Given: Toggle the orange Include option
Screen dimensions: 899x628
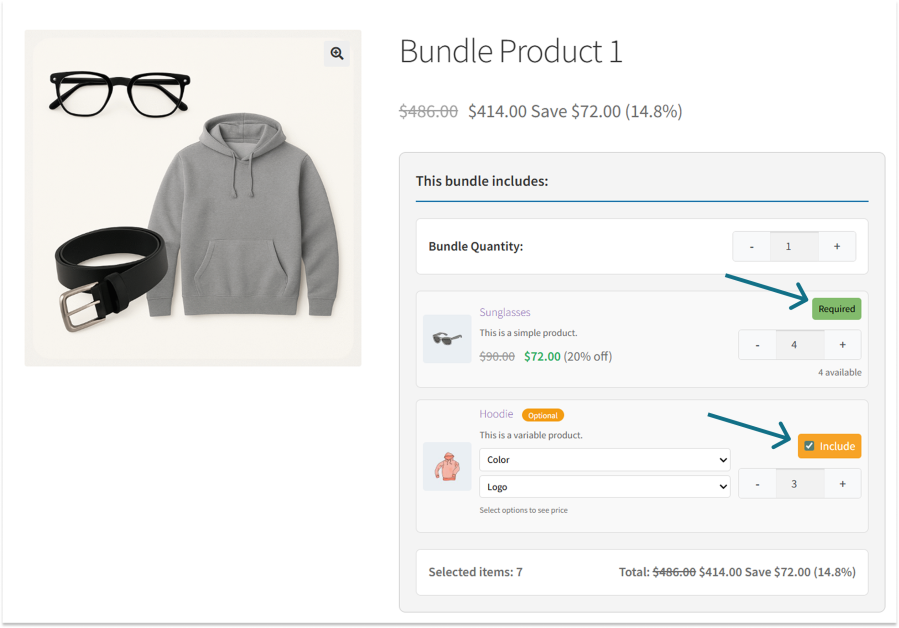Looking at the screenshot, I should (828, 446).
